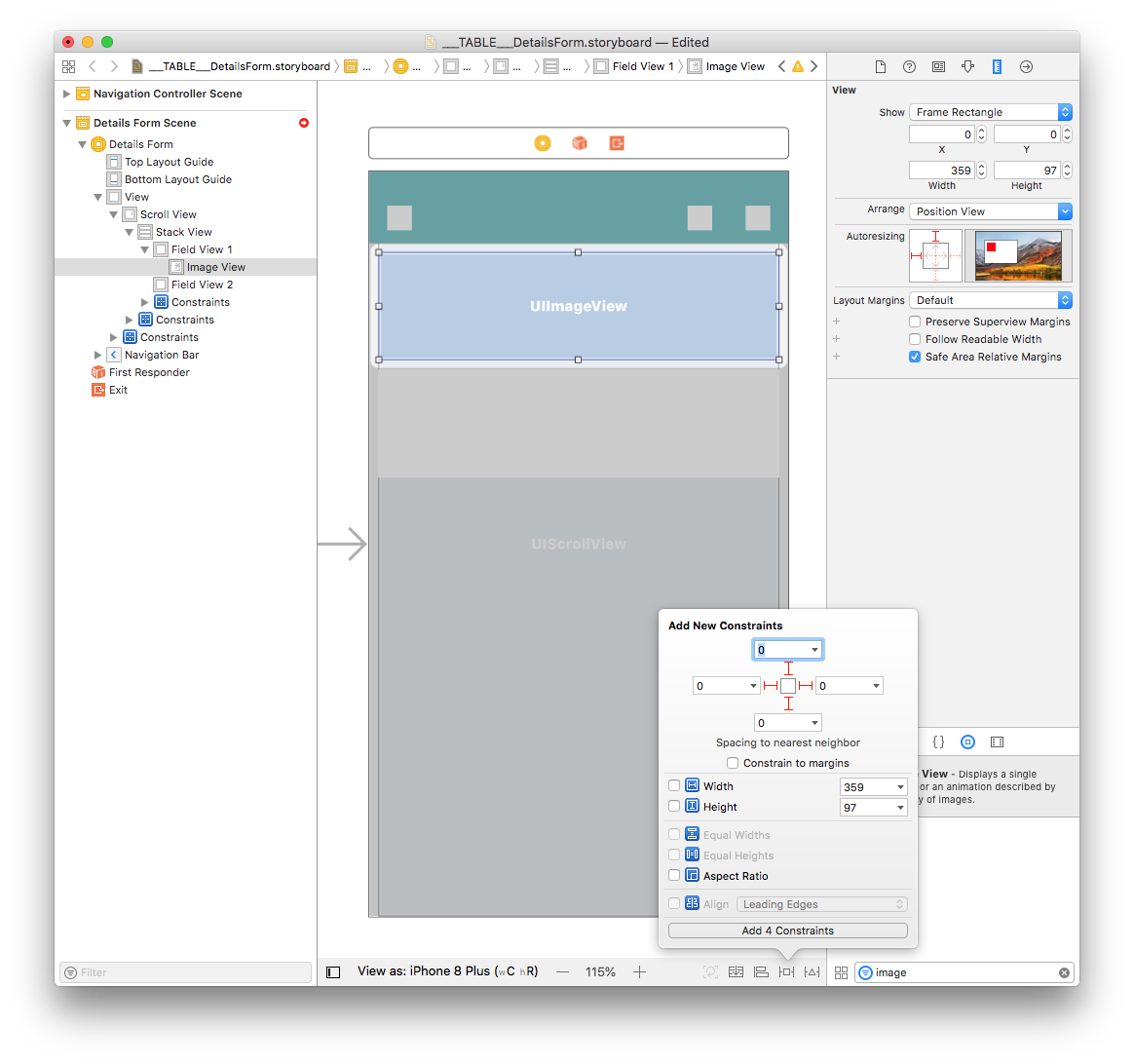Open the File inspector
This screenshot has width=1134, height=1064.
[x=880, y=66]
